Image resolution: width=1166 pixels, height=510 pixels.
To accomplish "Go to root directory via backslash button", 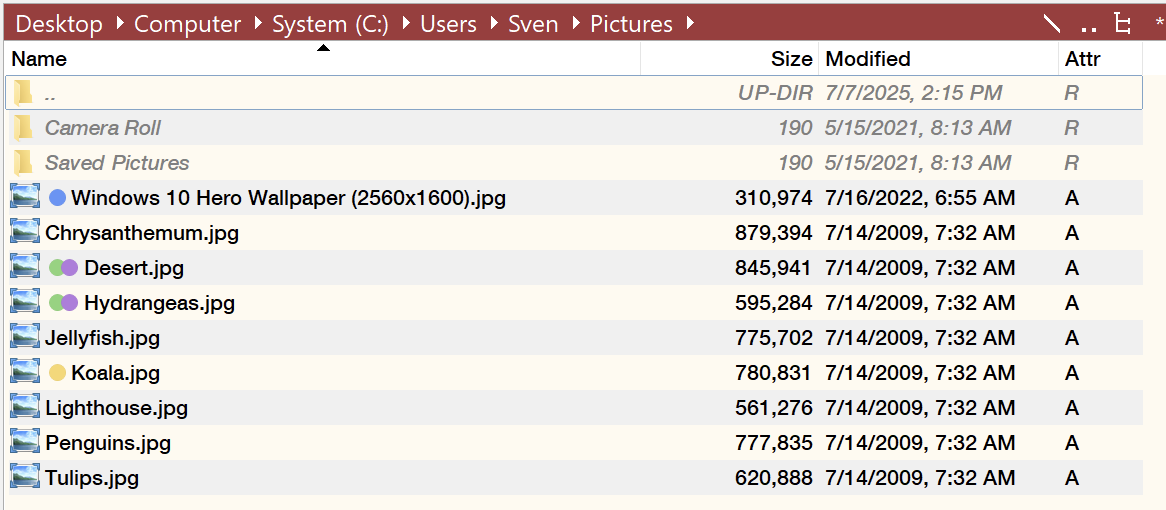I will (1051, 24).
